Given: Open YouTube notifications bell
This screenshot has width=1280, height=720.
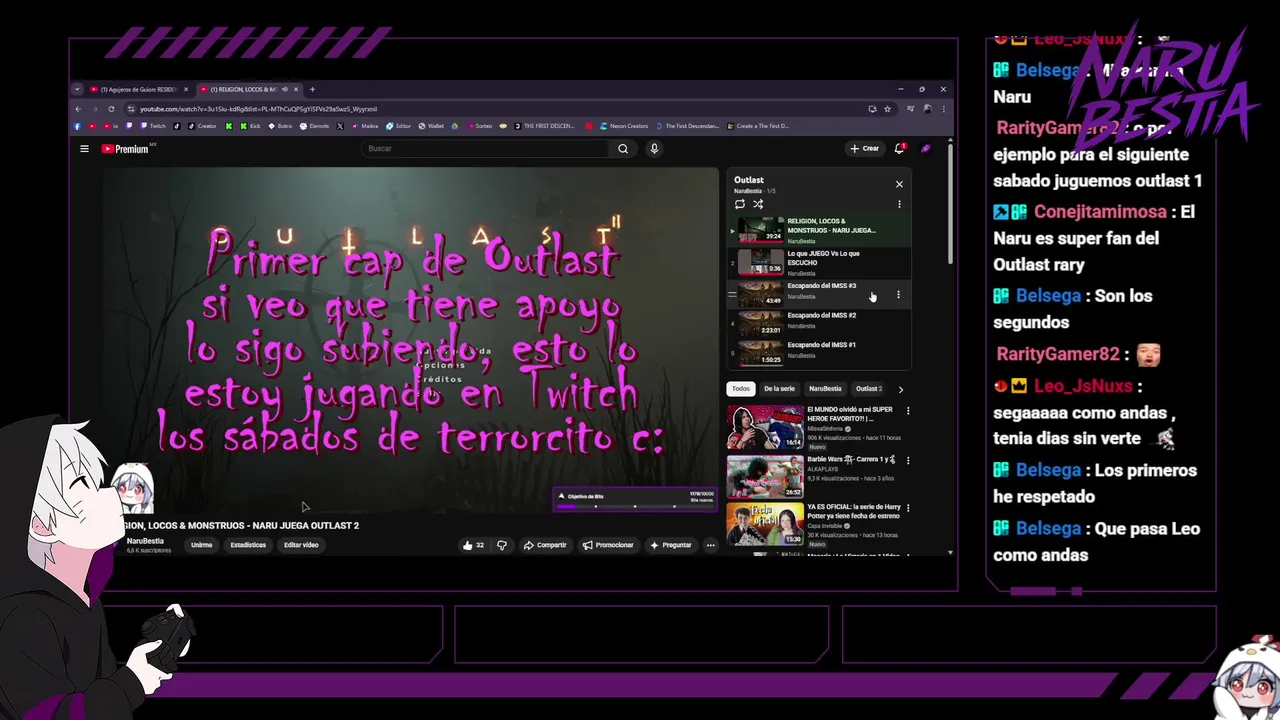Looking at the screenshot, I should [900, 149].
